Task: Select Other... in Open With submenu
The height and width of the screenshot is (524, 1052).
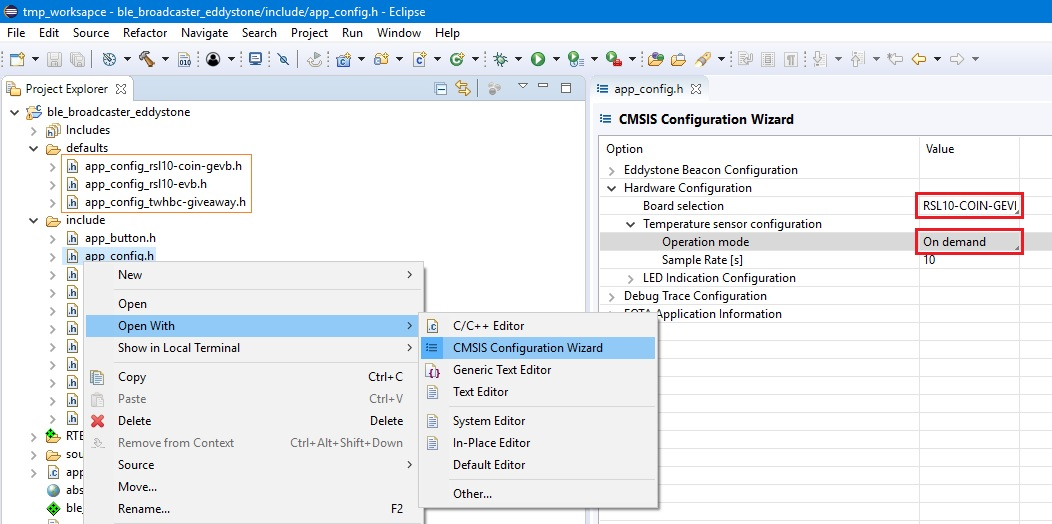Action: click(537, 494)
